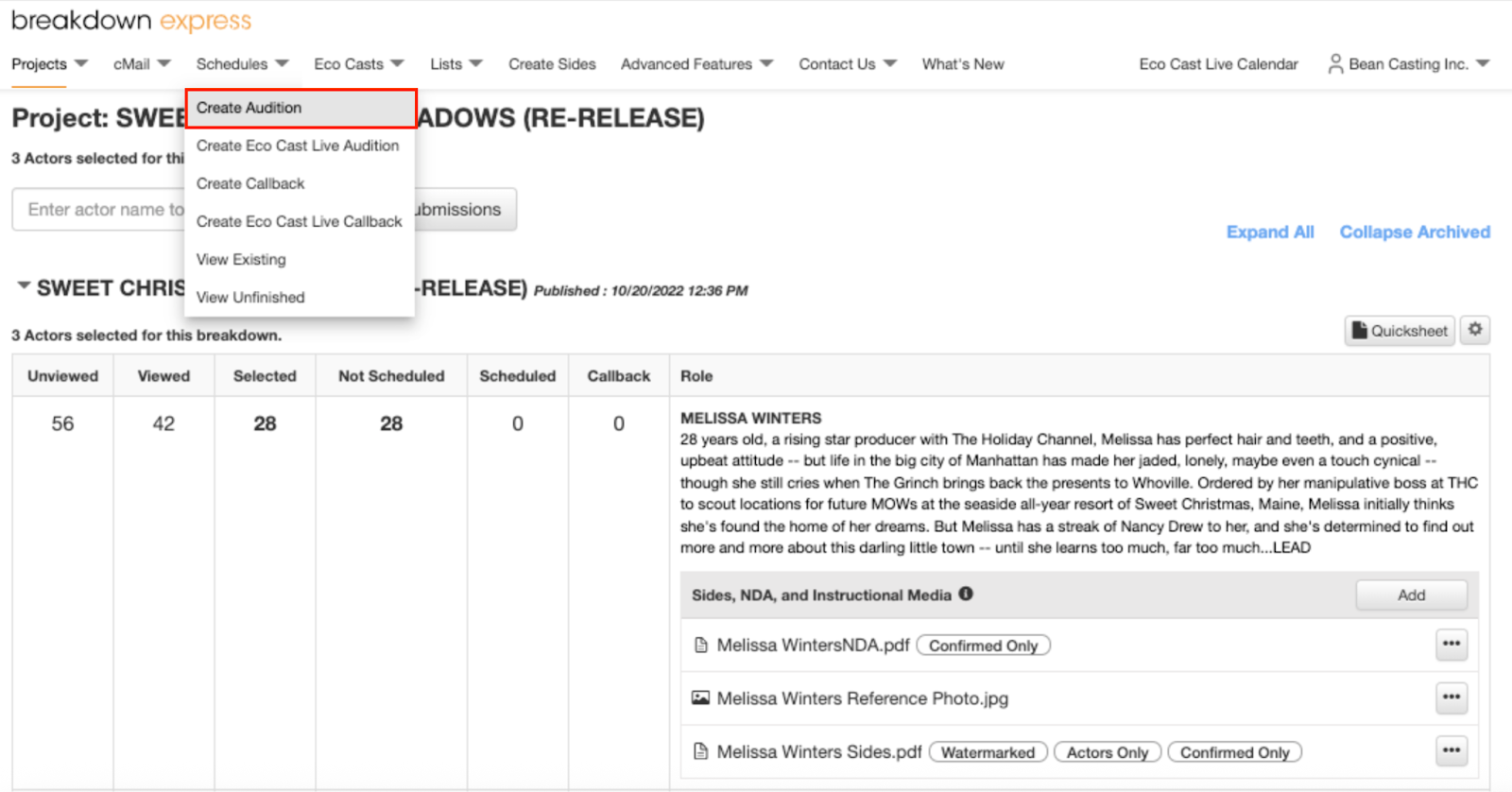1512x792 pixels.
Task: Collapse the SWEET CHRISTMAS breakdown section
Action: click(24, 286)
